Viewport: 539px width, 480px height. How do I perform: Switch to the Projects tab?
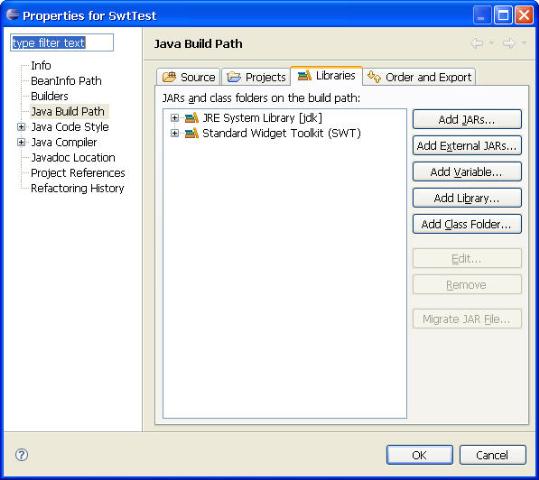click(256, 77)
